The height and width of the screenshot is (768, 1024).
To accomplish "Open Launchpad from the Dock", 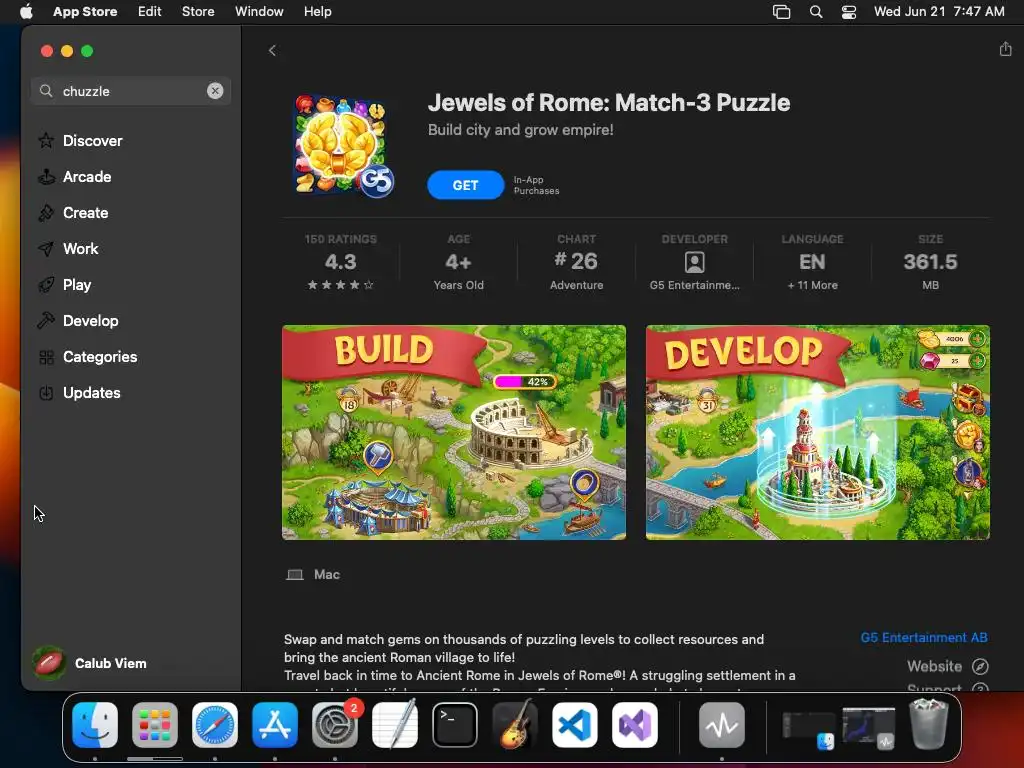I will click(155, 725).
